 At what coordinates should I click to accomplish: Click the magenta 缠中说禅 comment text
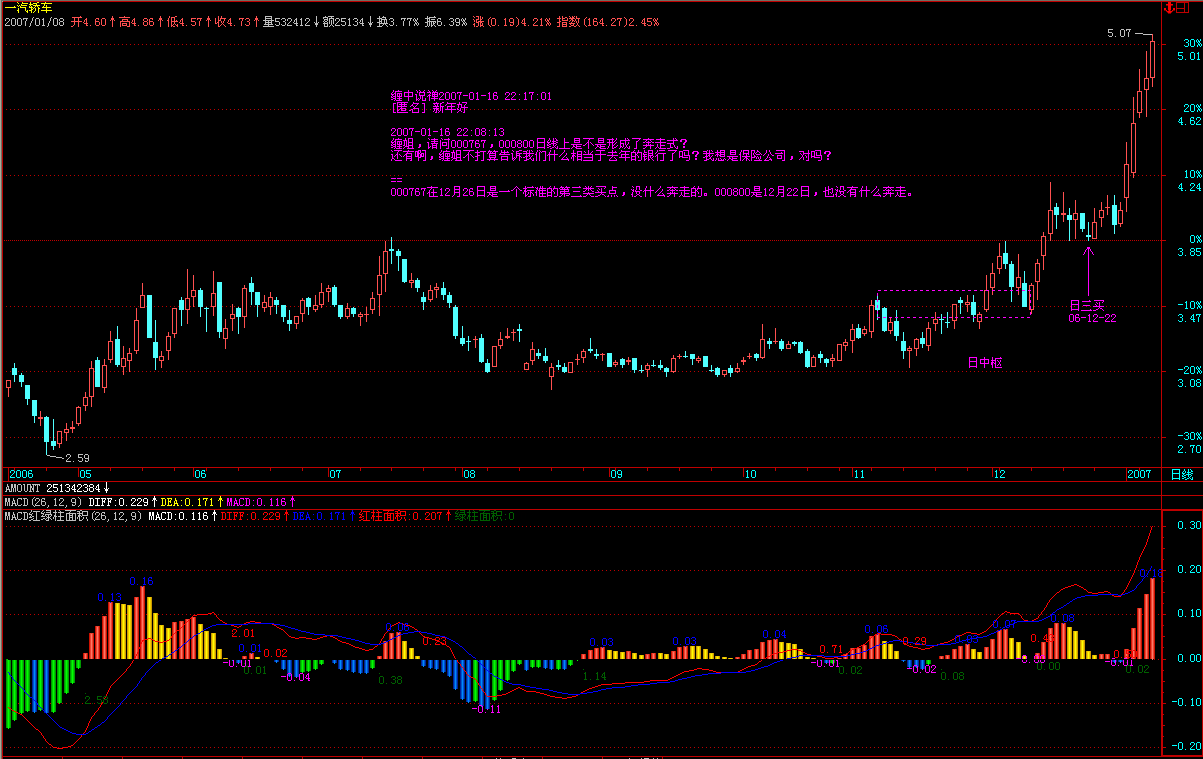tap(470, 96)
